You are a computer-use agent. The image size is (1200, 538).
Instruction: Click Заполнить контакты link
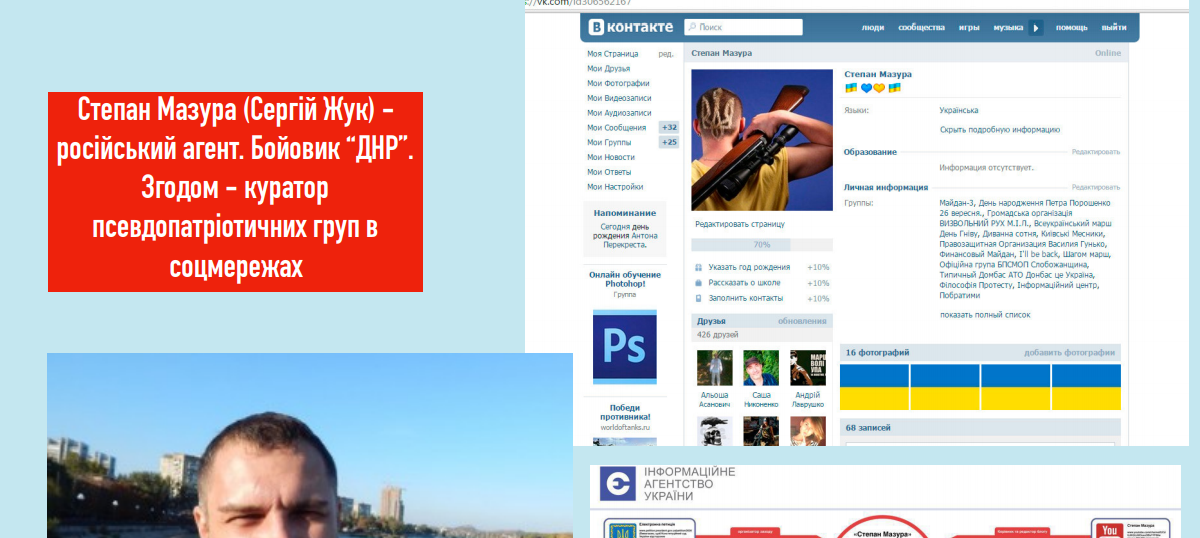(746, 298)
